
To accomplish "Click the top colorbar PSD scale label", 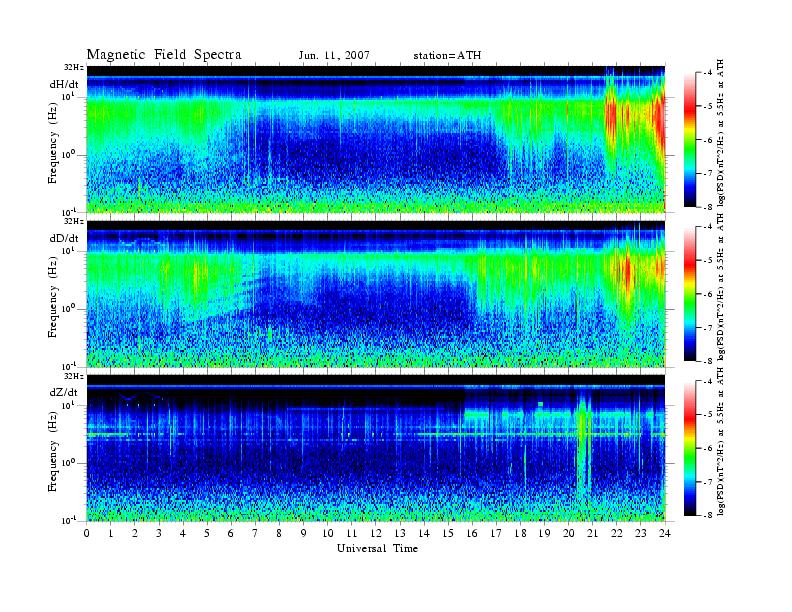I will tap(720, 133).
